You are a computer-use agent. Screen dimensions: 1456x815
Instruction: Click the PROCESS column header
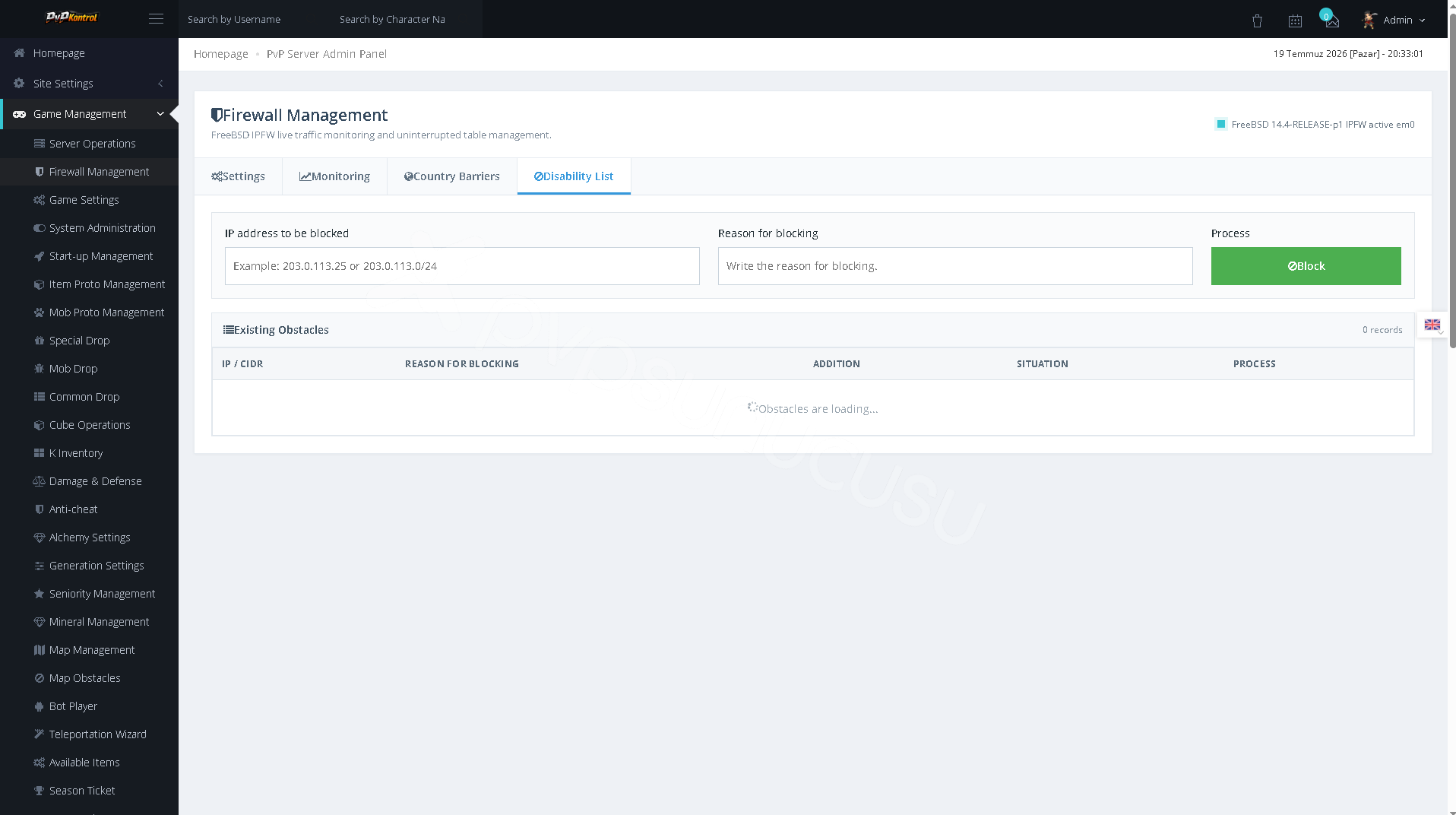(x=1255, y=364)
